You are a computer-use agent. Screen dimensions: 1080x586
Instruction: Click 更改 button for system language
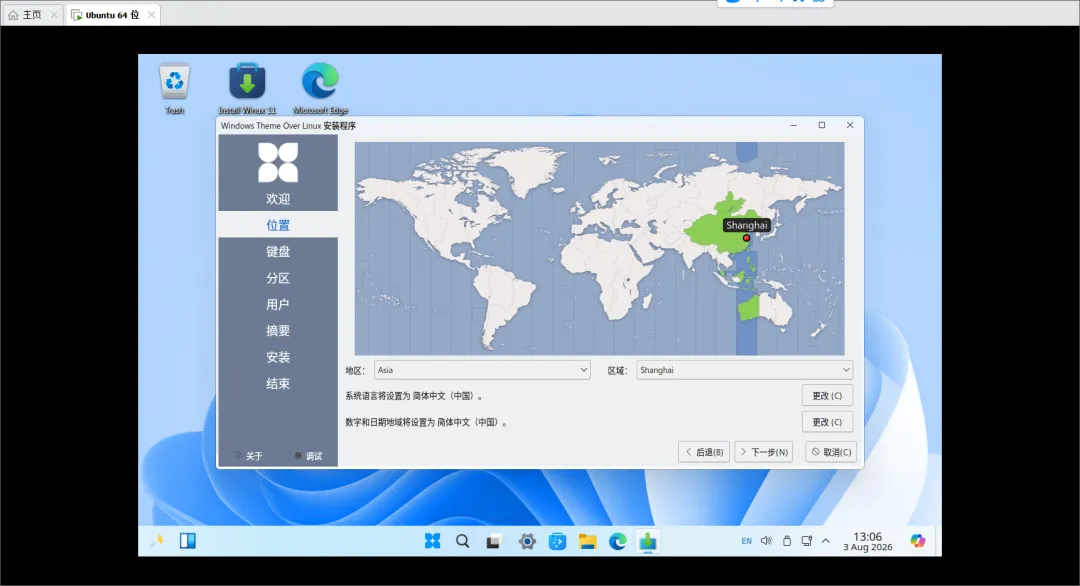point(827,396)
